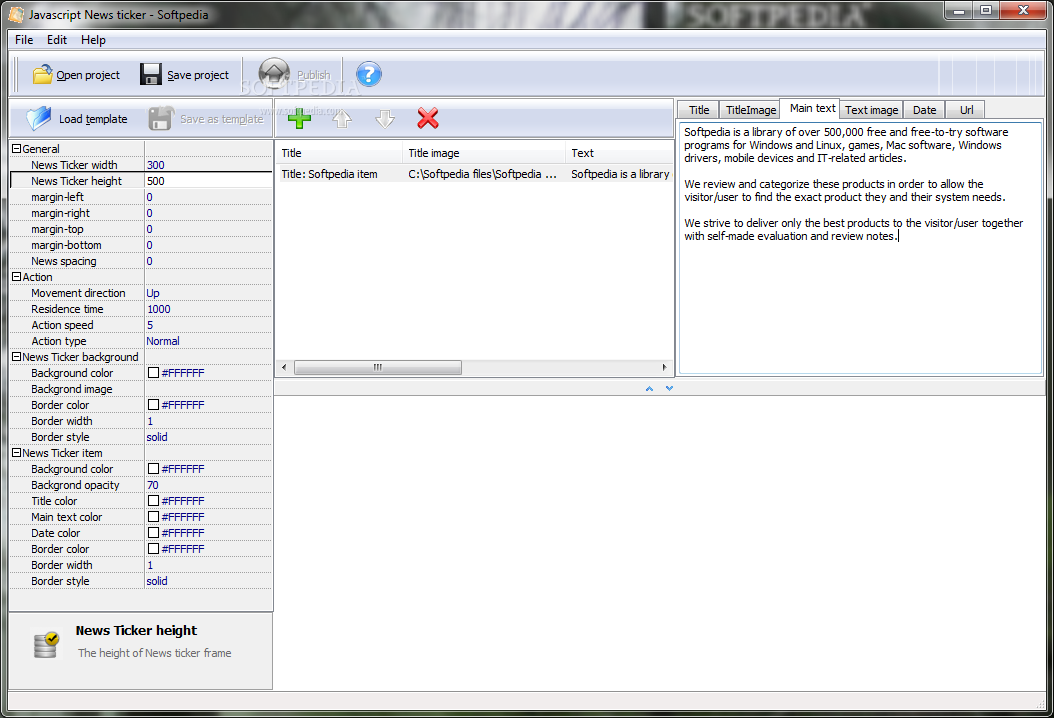Collapse the News Ticker item group
1054x718 pixels.
coord(17,453)
